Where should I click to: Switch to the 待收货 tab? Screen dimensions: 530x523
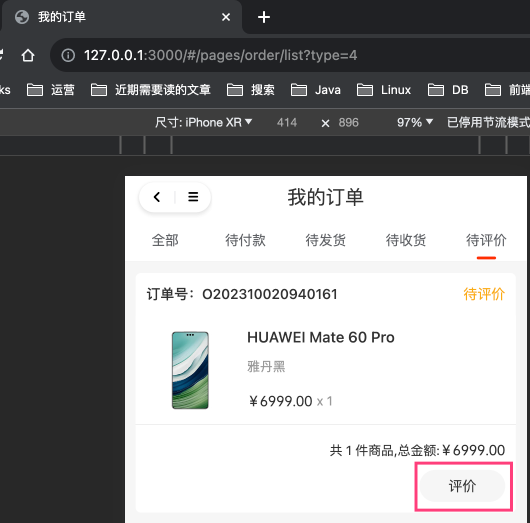click(x=406, y=240)
